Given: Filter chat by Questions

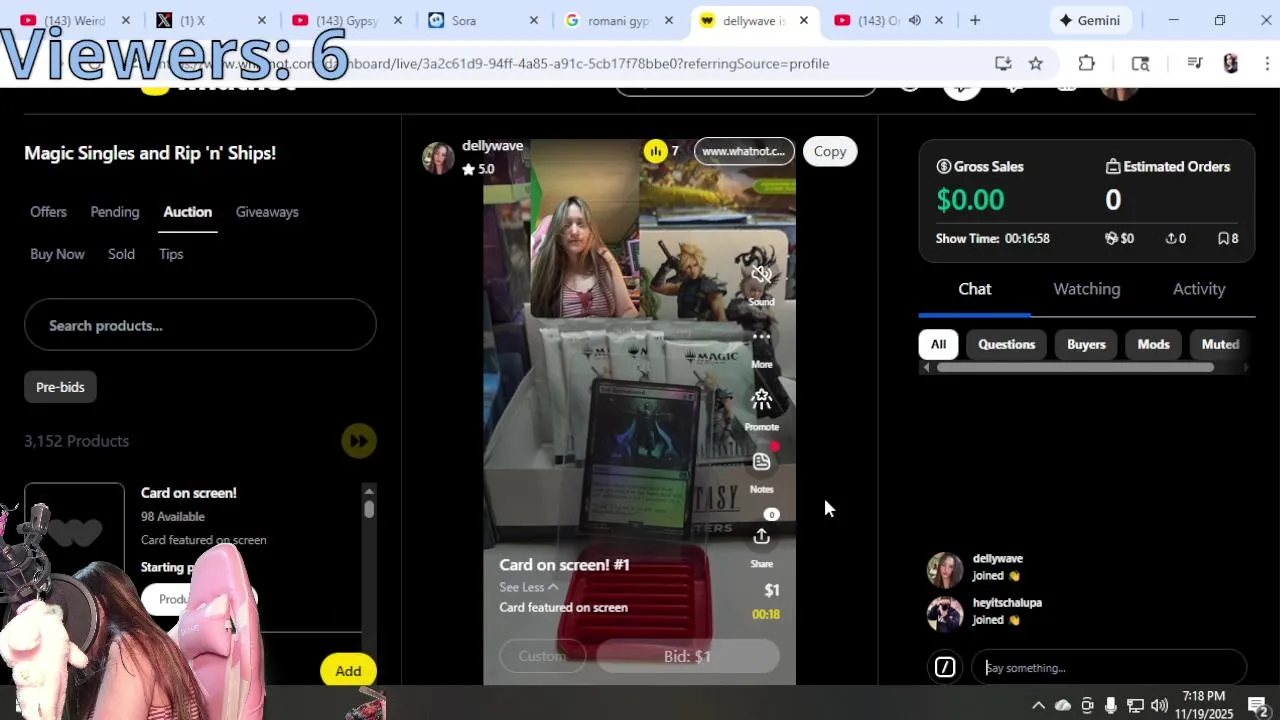Looking at the screenshot, I should point(1006,344).
